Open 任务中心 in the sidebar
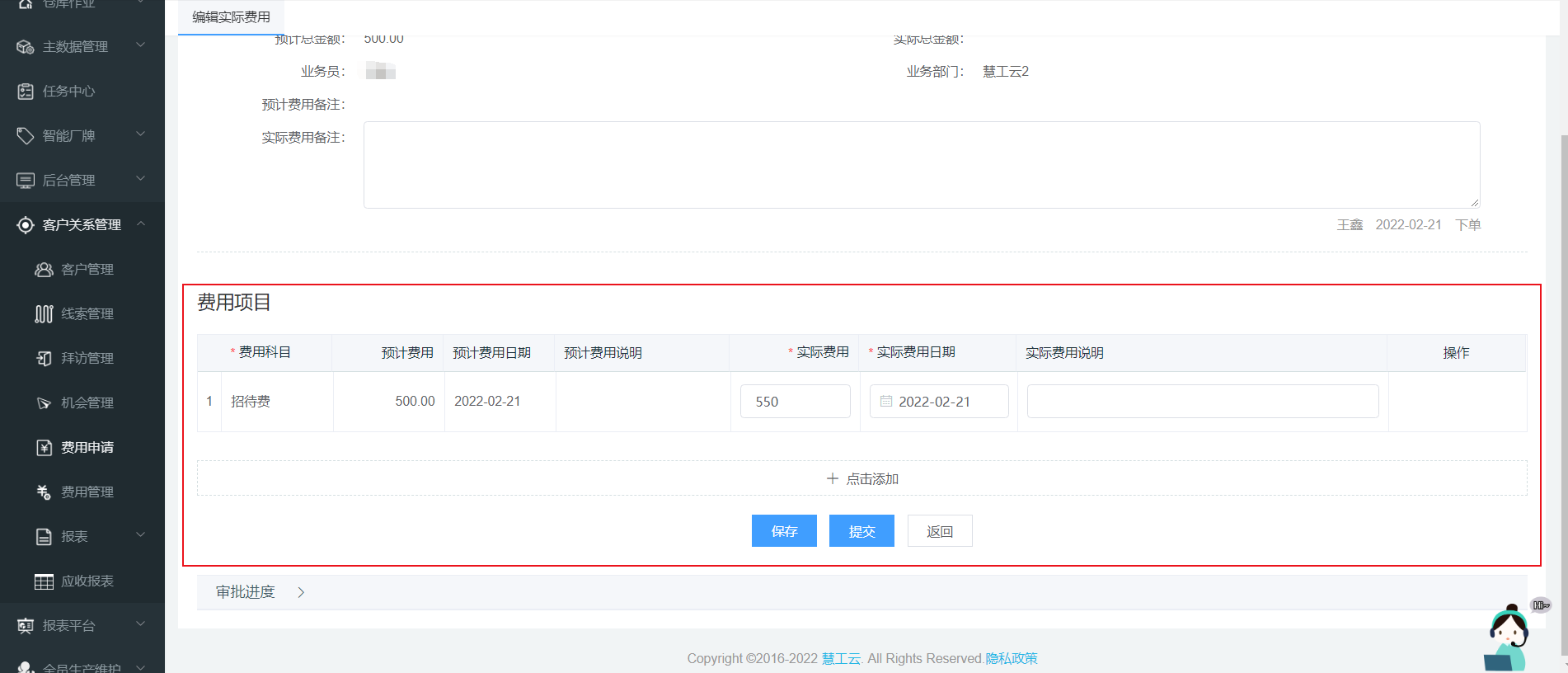Image resolution: width=1568 pixels, height=673 pixels. click(x=69, y=92)
